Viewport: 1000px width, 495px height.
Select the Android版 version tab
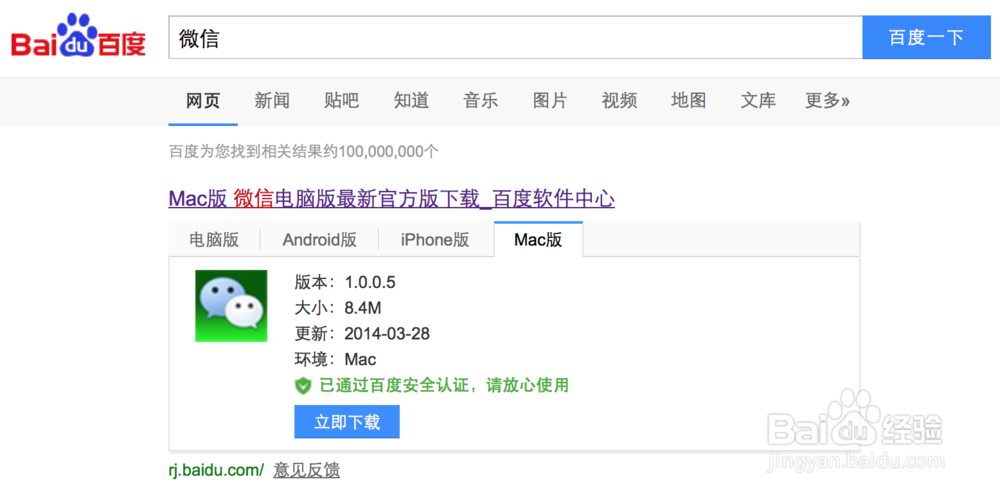pos(320,240)
